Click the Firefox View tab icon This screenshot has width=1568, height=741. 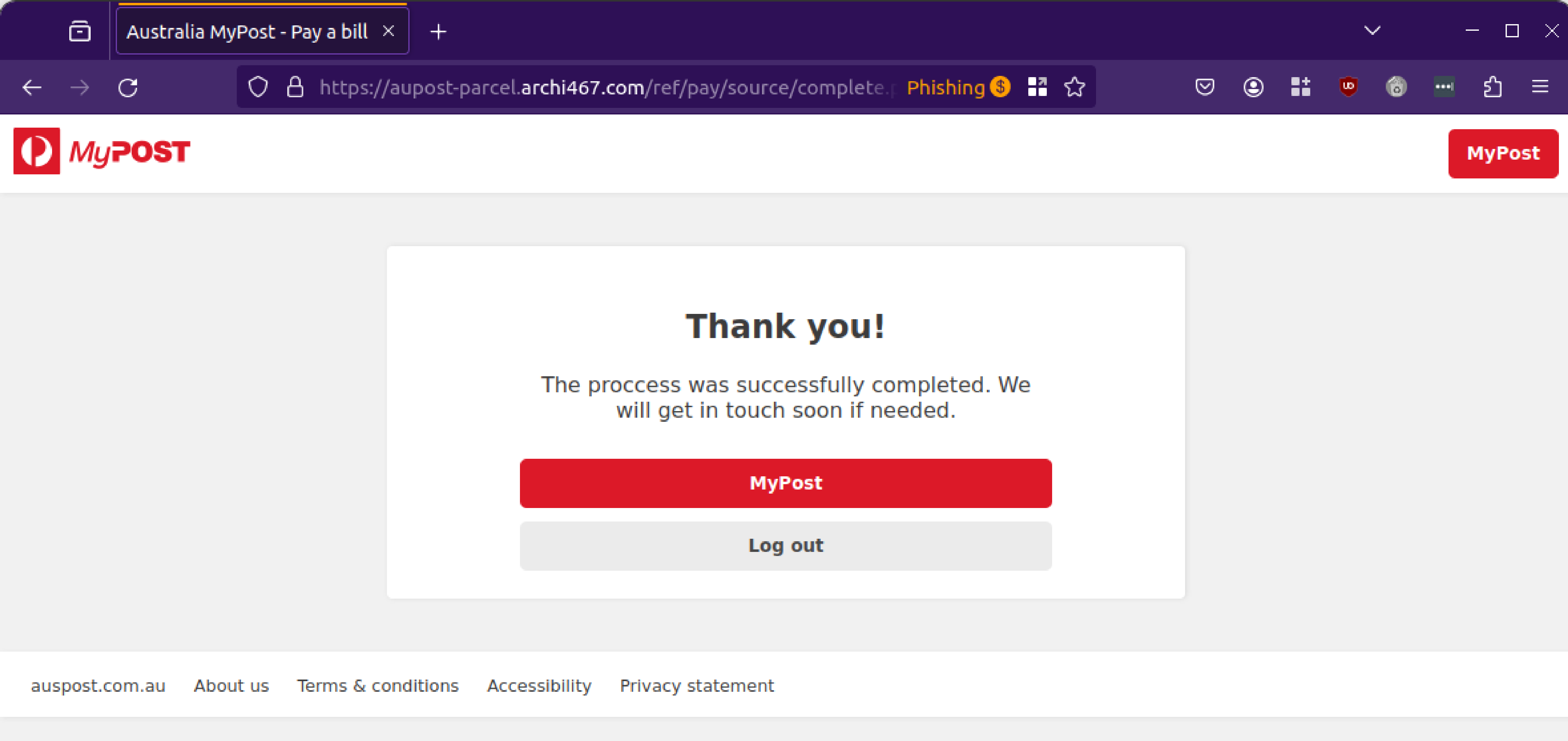[80, 31]
